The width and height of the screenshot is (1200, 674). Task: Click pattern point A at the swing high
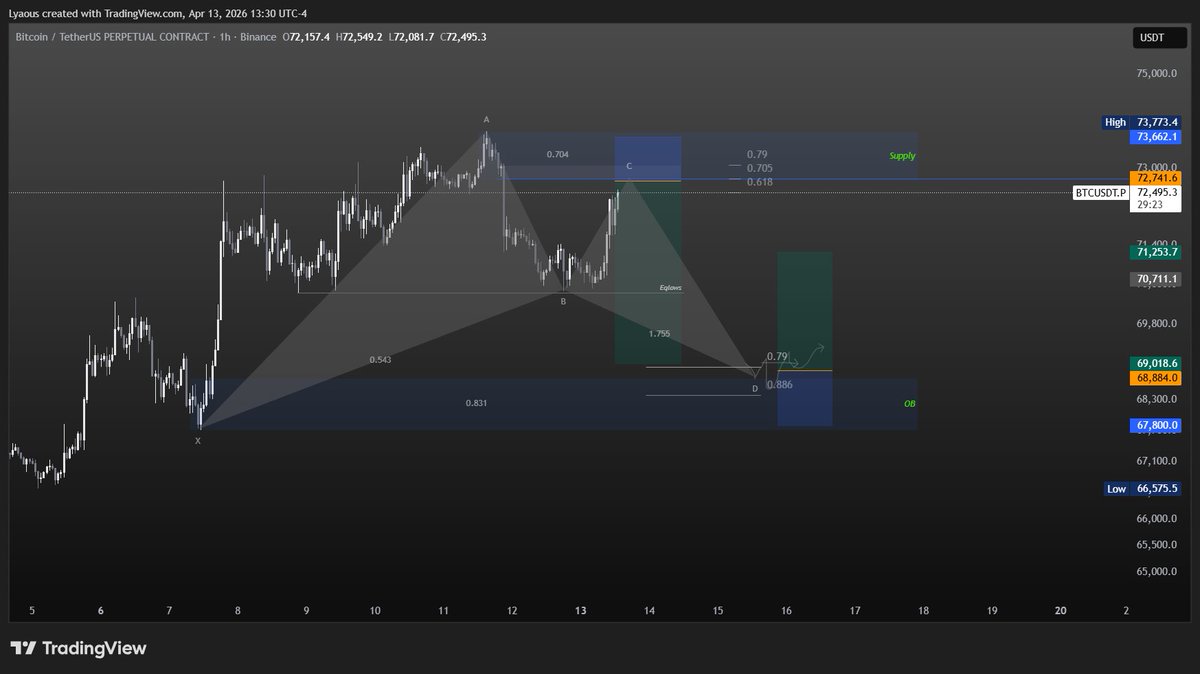(x=487, y=120)
